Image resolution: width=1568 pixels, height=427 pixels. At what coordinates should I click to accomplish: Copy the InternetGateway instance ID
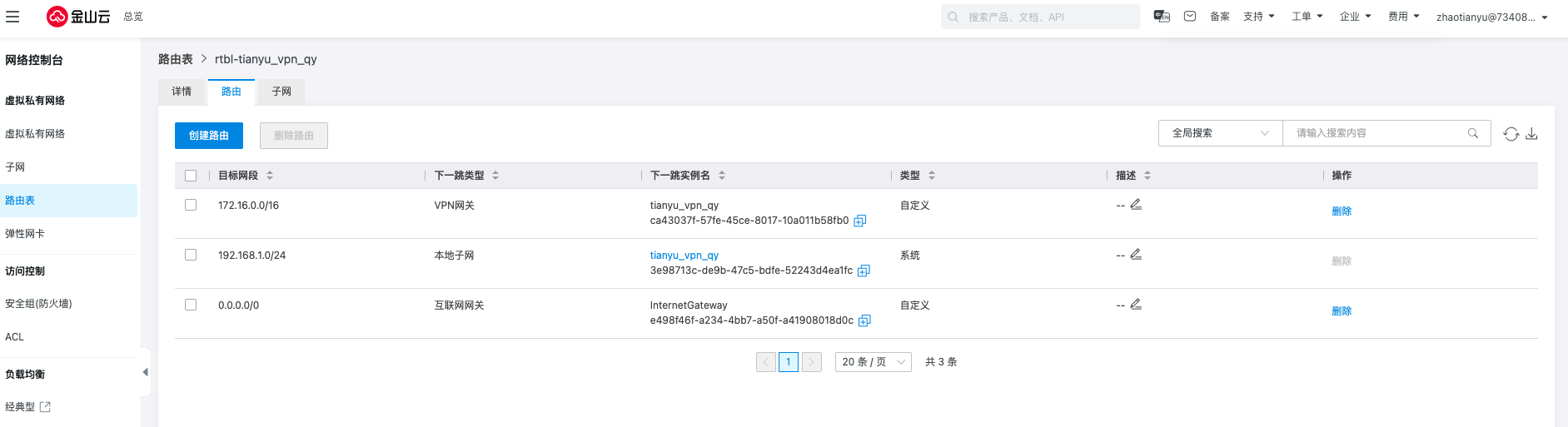pos(864,320)
